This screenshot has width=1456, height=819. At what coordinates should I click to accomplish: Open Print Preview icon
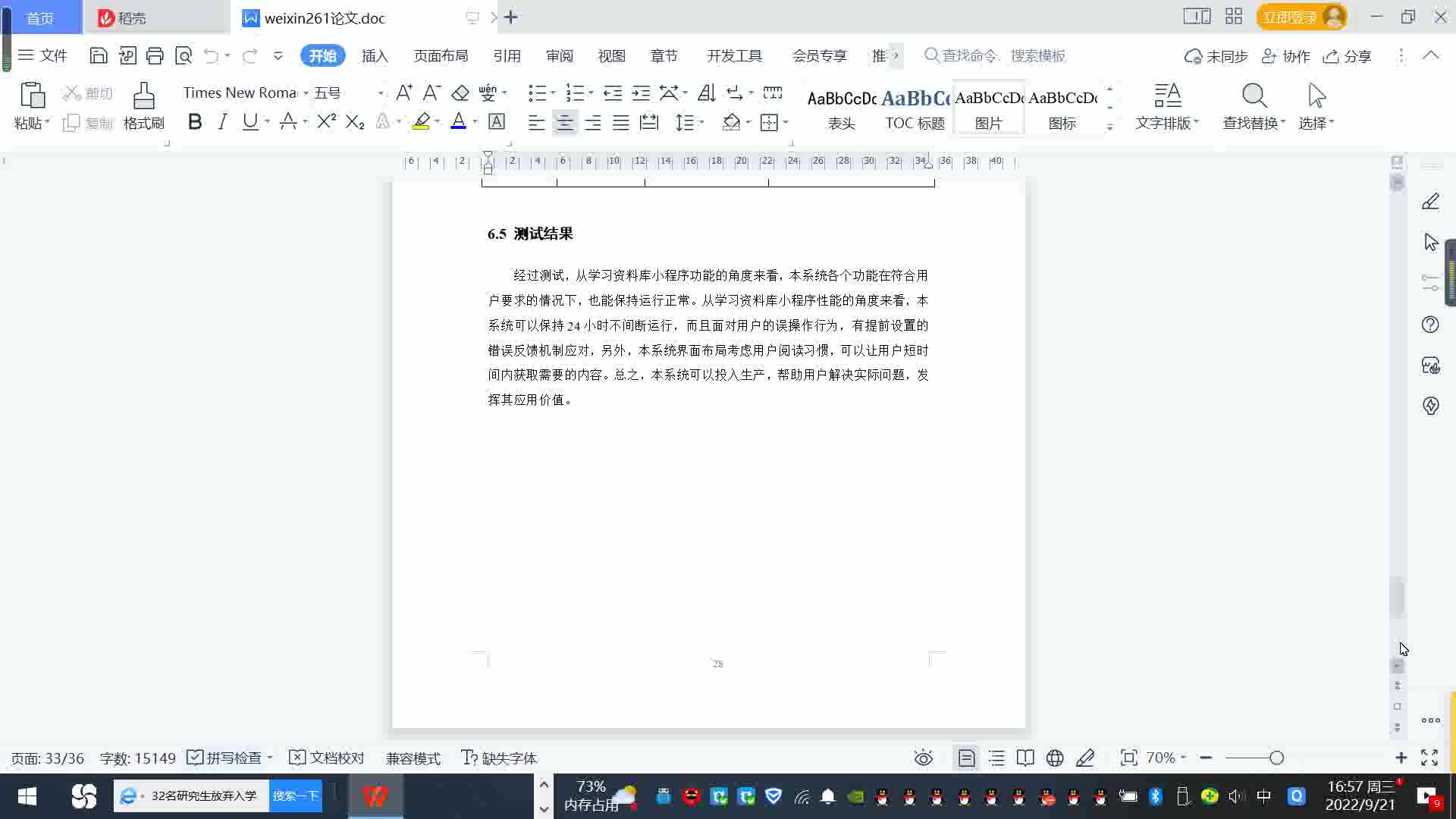tap(184, 55)
